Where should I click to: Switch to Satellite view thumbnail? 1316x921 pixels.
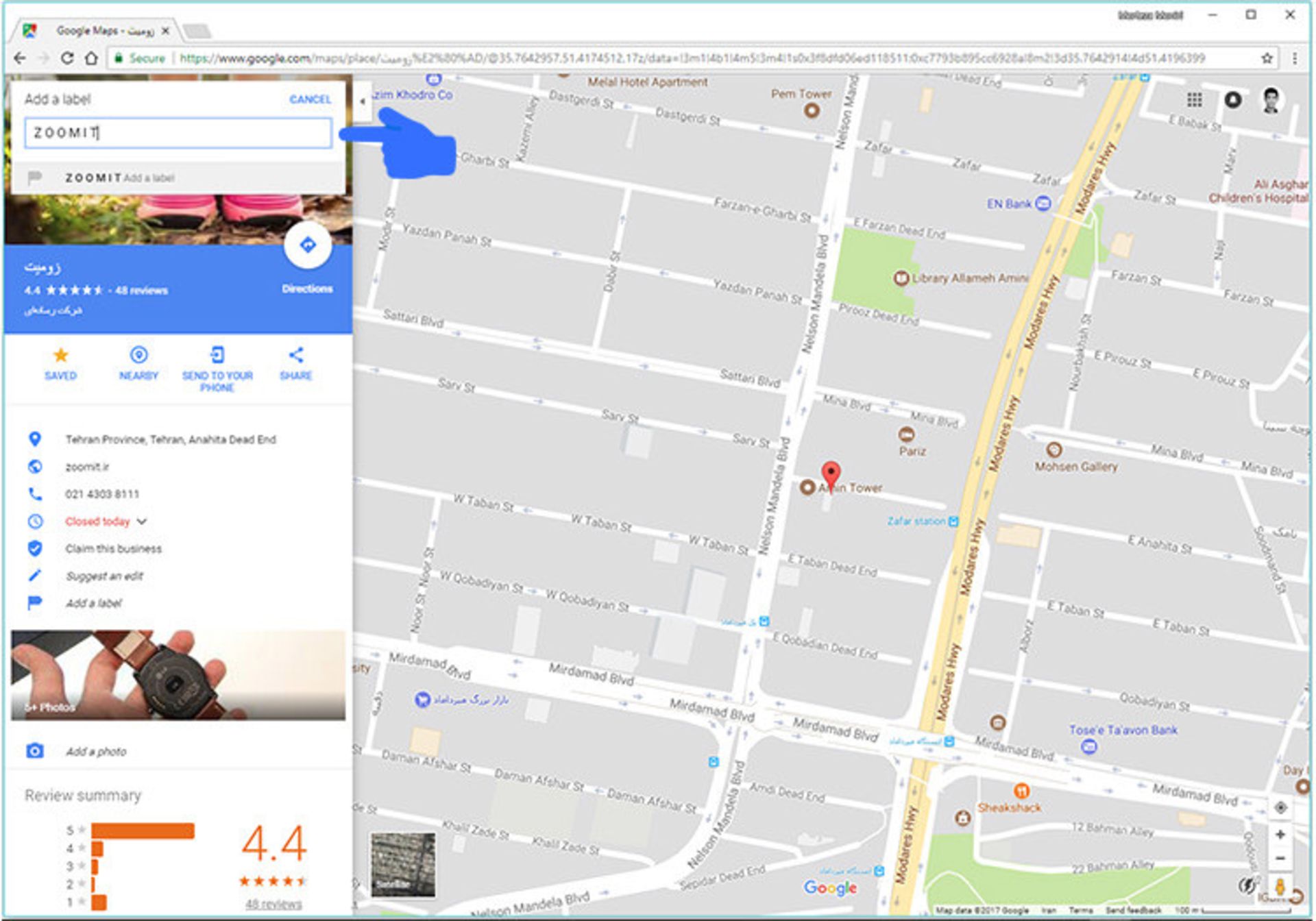pos(402,865)
